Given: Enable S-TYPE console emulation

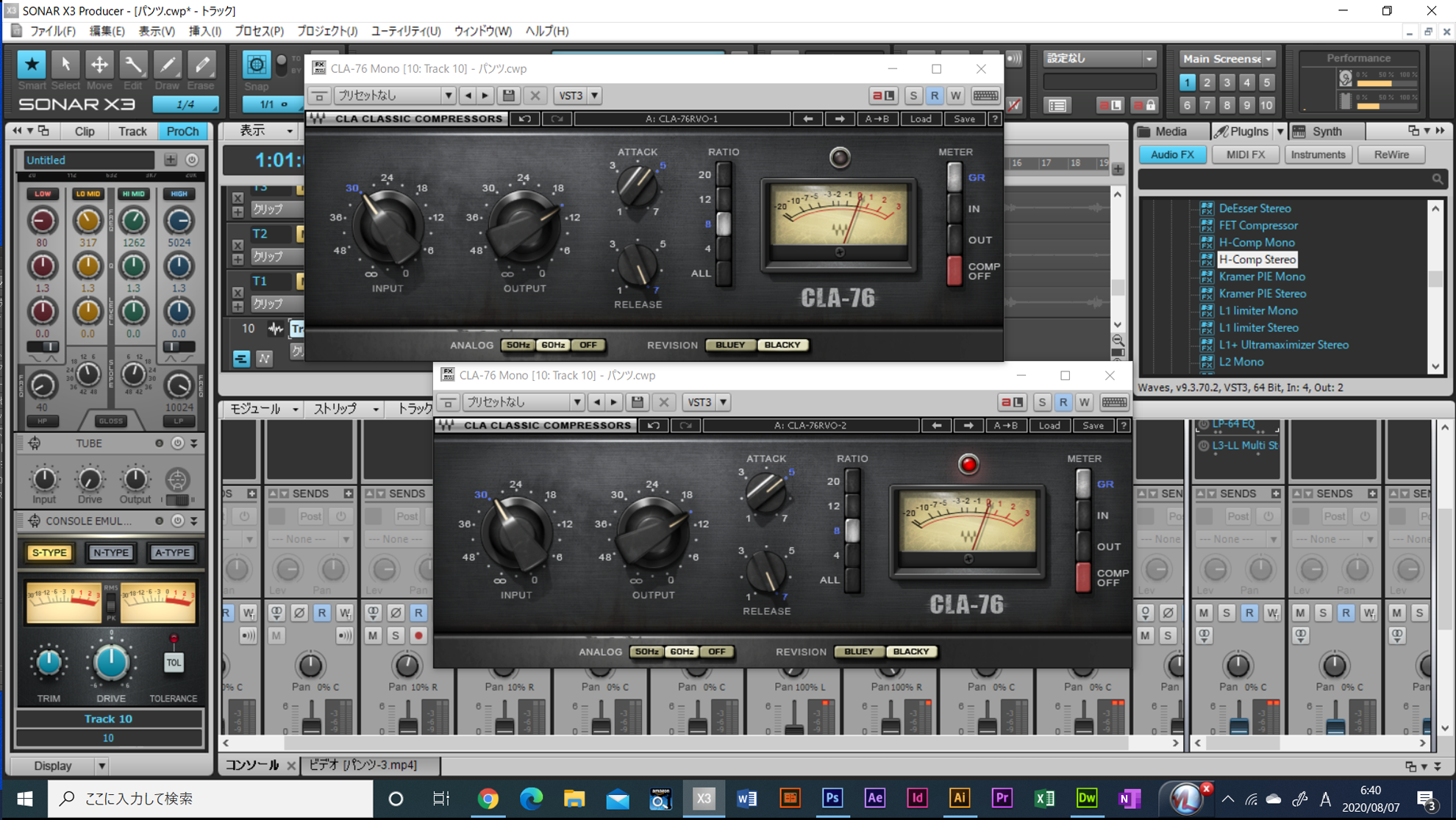Looking at the screenshot, I should [49, 552].
